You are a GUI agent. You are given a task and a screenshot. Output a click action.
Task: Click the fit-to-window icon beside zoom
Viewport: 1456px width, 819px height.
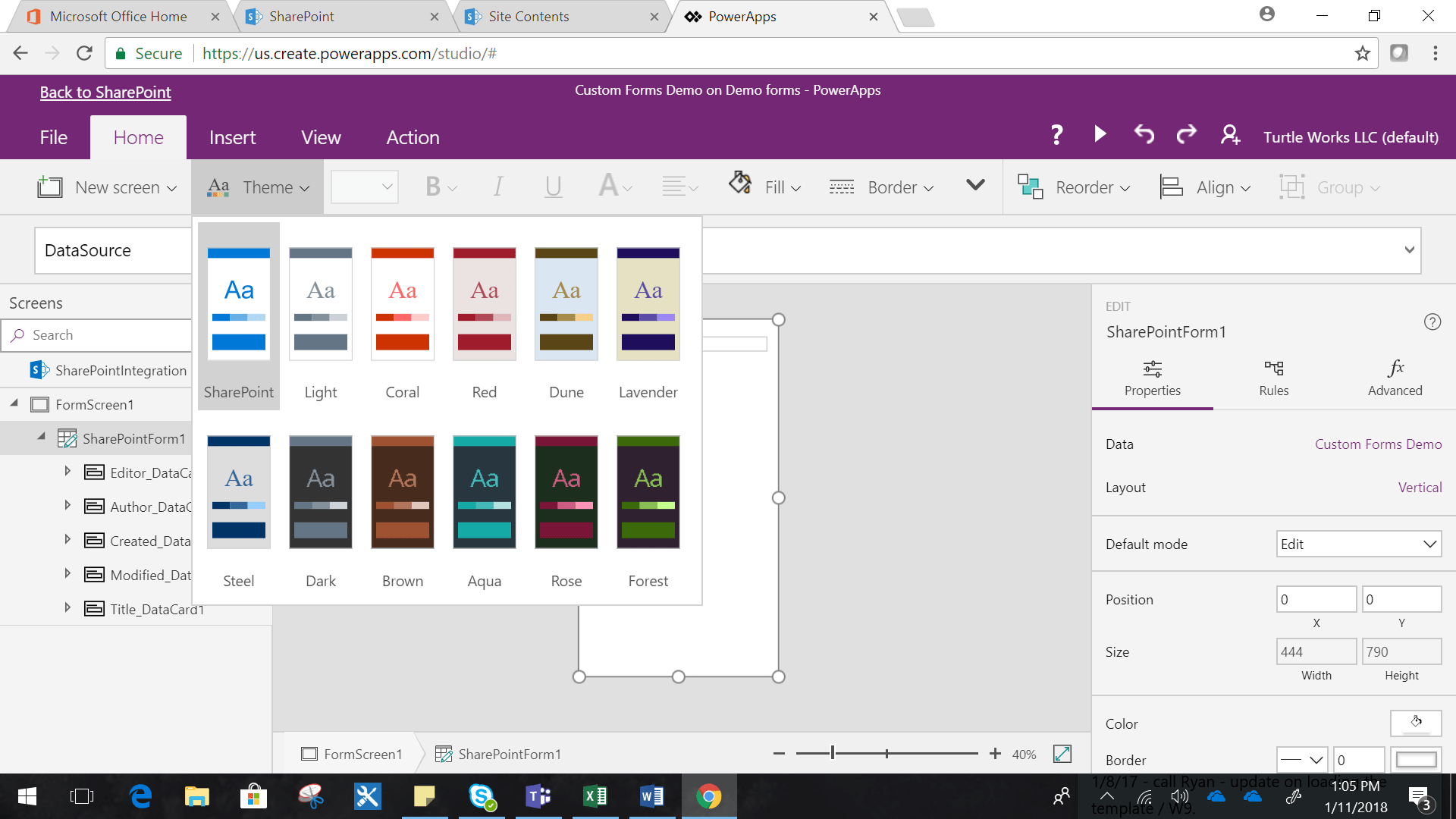click(x=1062, y=754)
